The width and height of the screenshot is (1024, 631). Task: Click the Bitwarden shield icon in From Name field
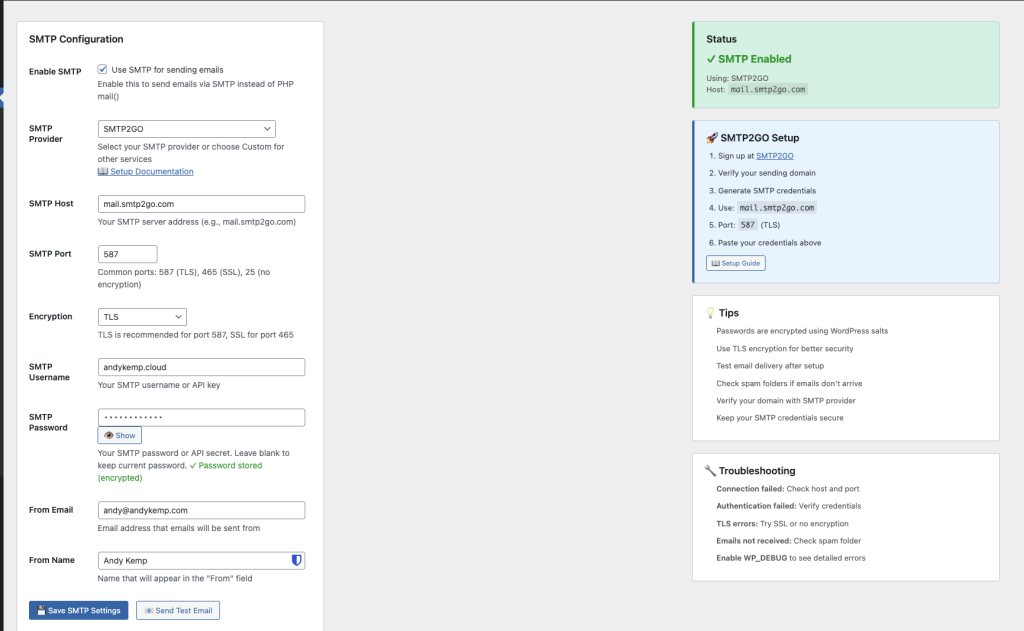(x=296, y=561)
